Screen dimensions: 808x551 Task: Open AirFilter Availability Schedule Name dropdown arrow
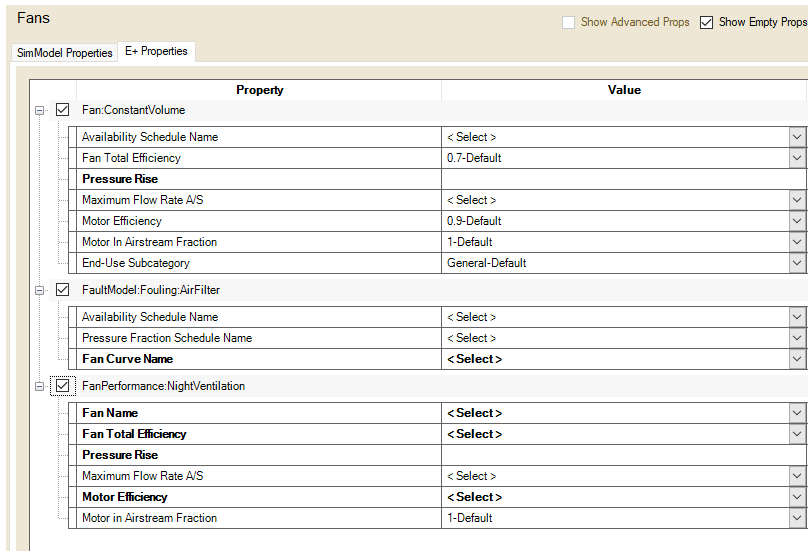tap(797, 317)
